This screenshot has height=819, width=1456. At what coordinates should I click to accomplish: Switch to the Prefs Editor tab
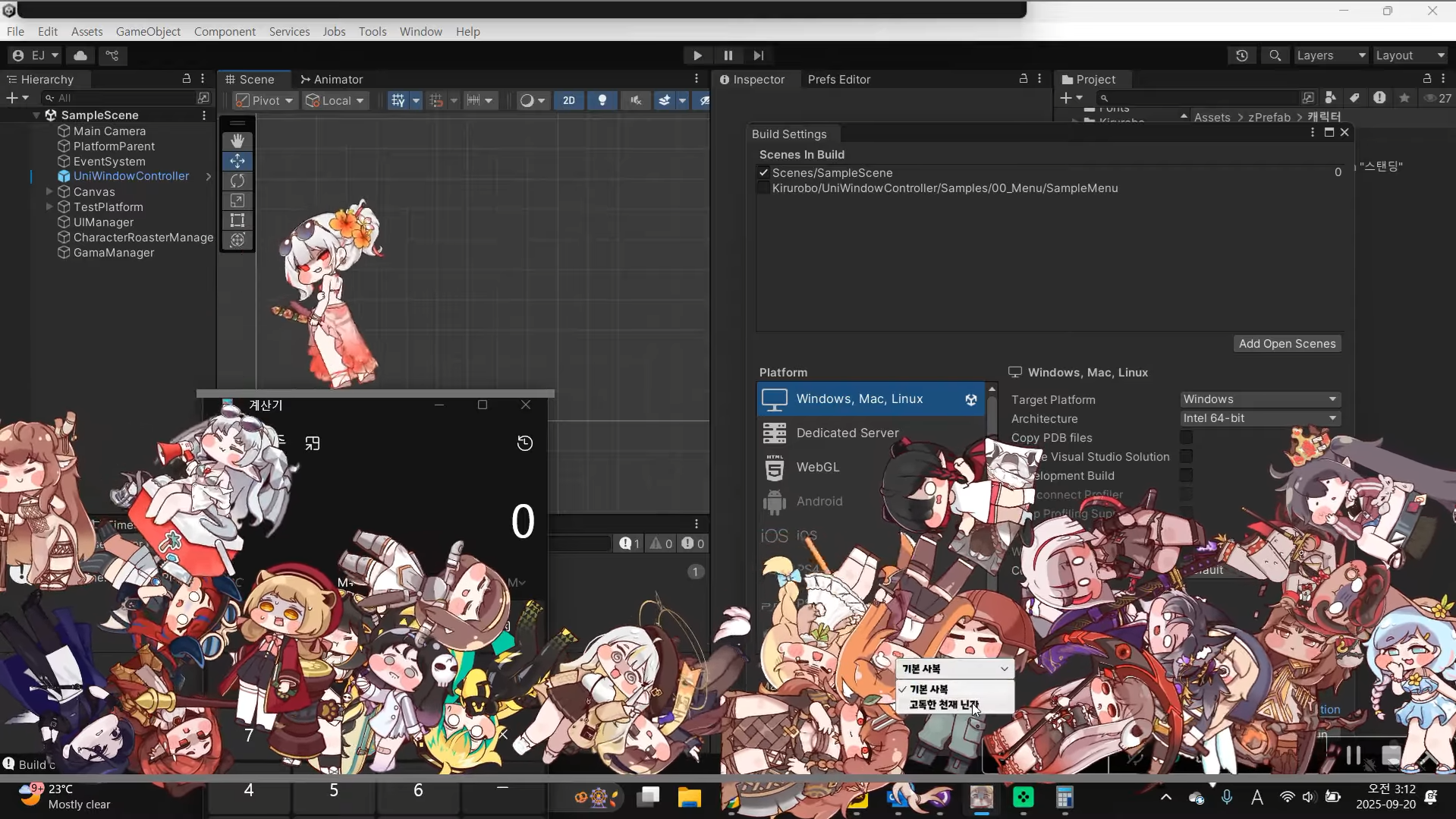point(838,79)
